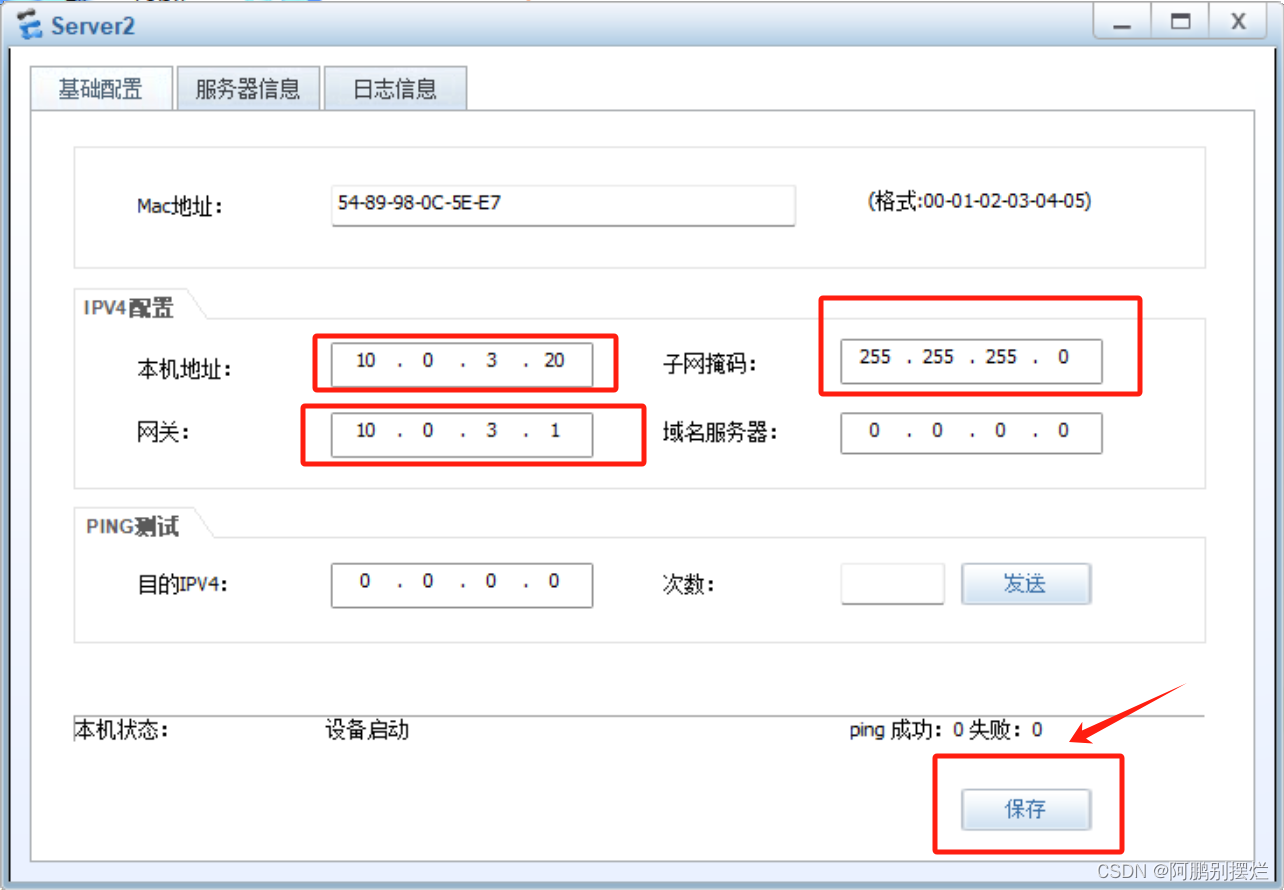Viewport: 1284px width, 890px height.
Task: Click the 目的IPV4 address field
Action: (x=462, y=584)
